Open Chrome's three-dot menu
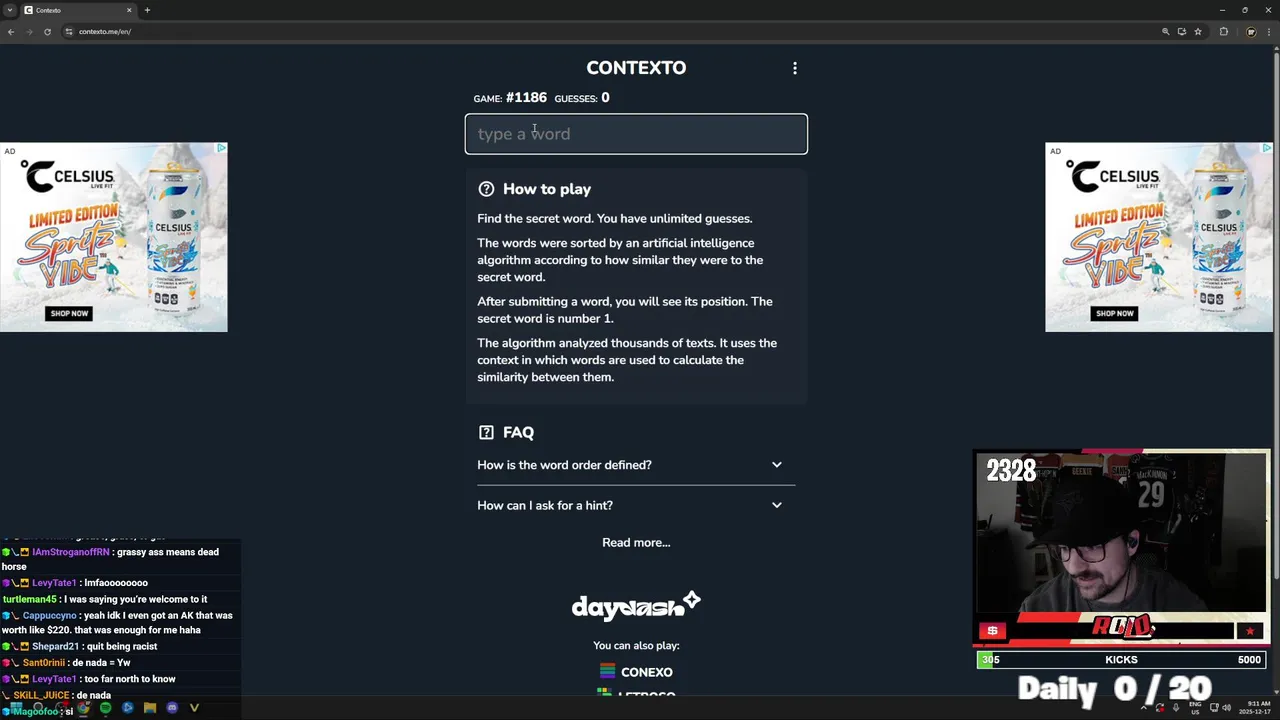The width and height of the screenshot is (1280, 720). 1268,31
